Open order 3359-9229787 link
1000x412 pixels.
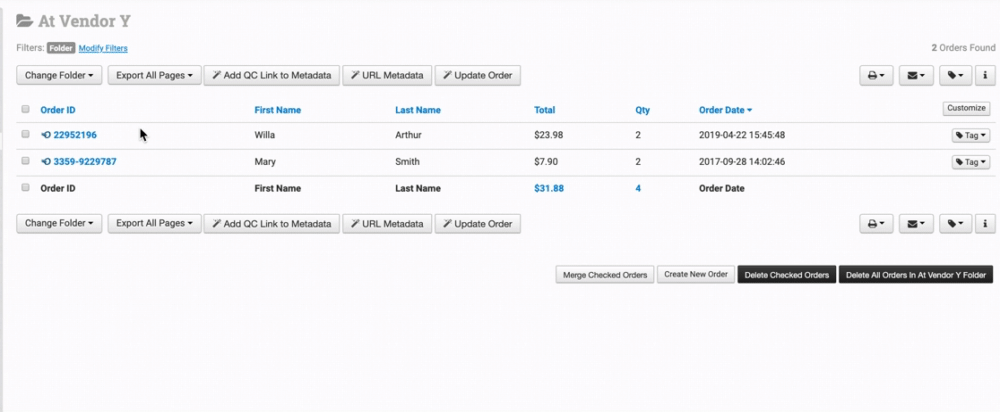coord(84,161)
